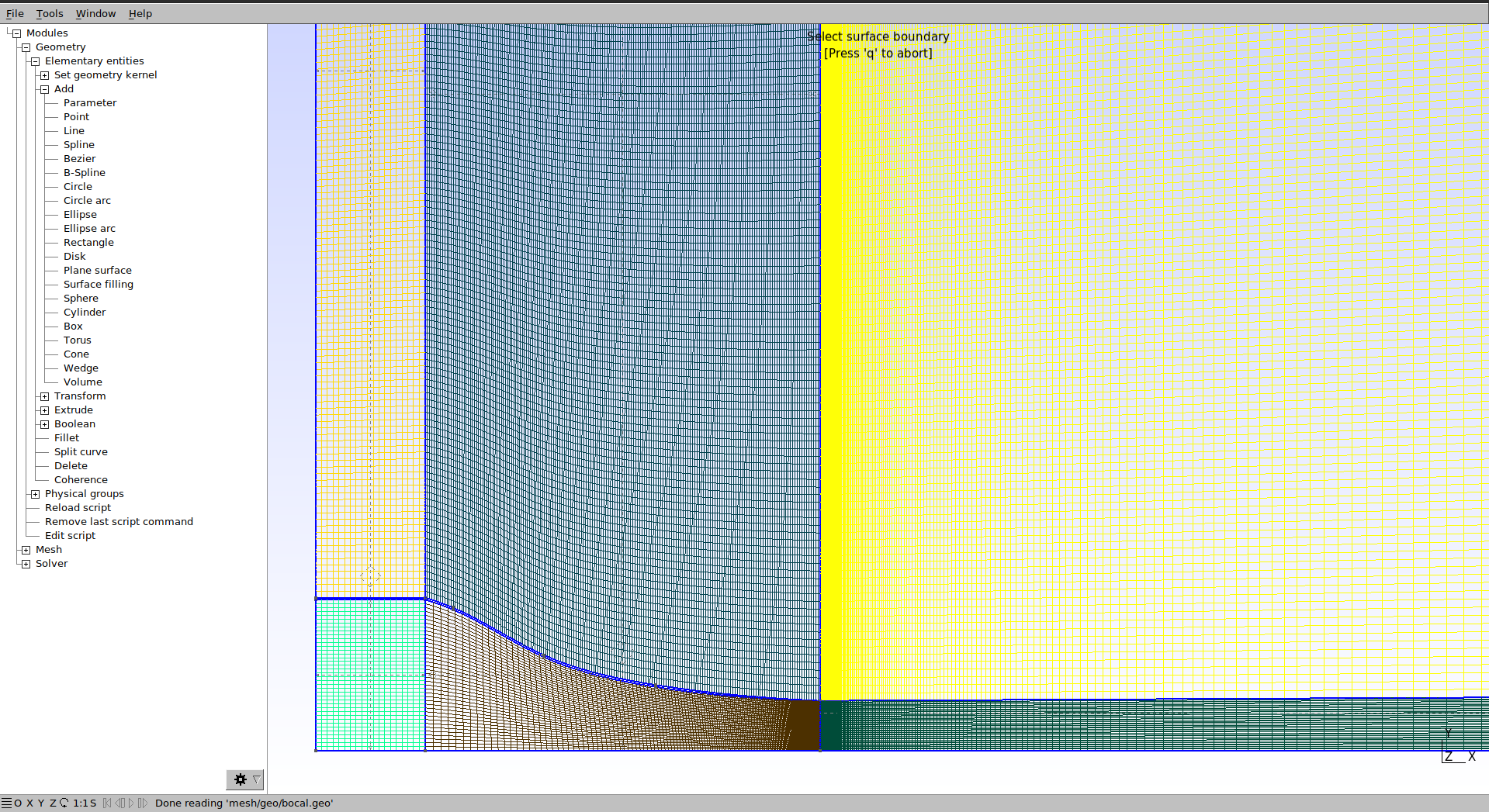The image size is (1489, 812).
Task: Choose B-Spline entry
Action: (x=85, y=172)
